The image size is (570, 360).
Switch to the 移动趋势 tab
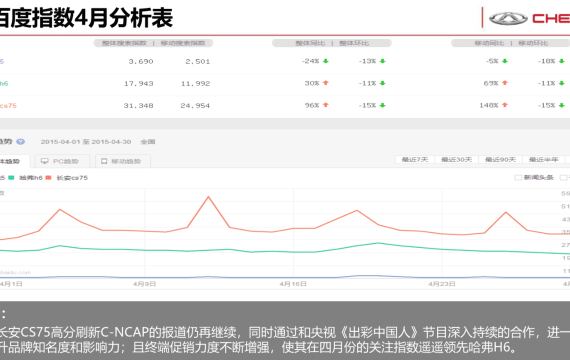pyautogui.click(x=123, y=161)
